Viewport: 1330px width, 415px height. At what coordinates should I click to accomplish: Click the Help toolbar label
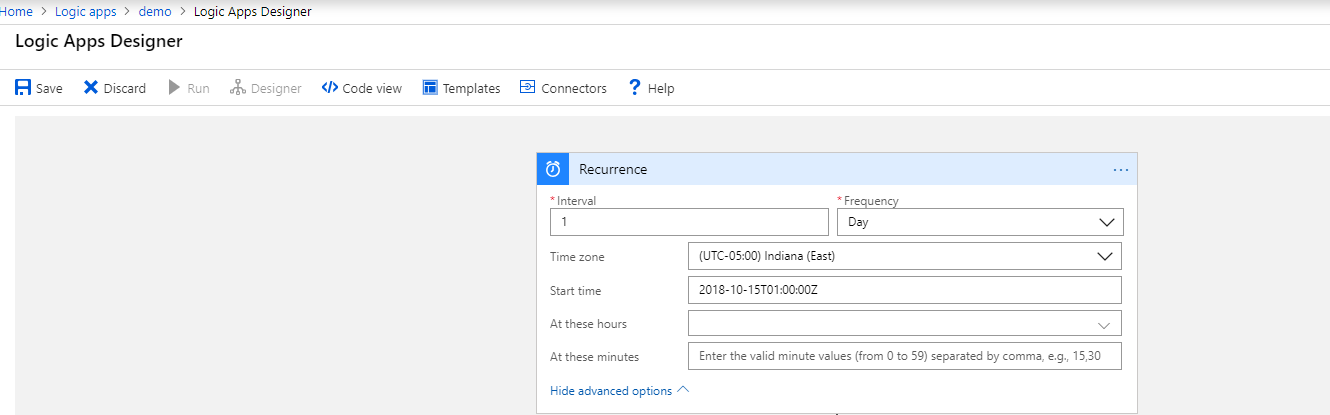[x=661, y=89]
